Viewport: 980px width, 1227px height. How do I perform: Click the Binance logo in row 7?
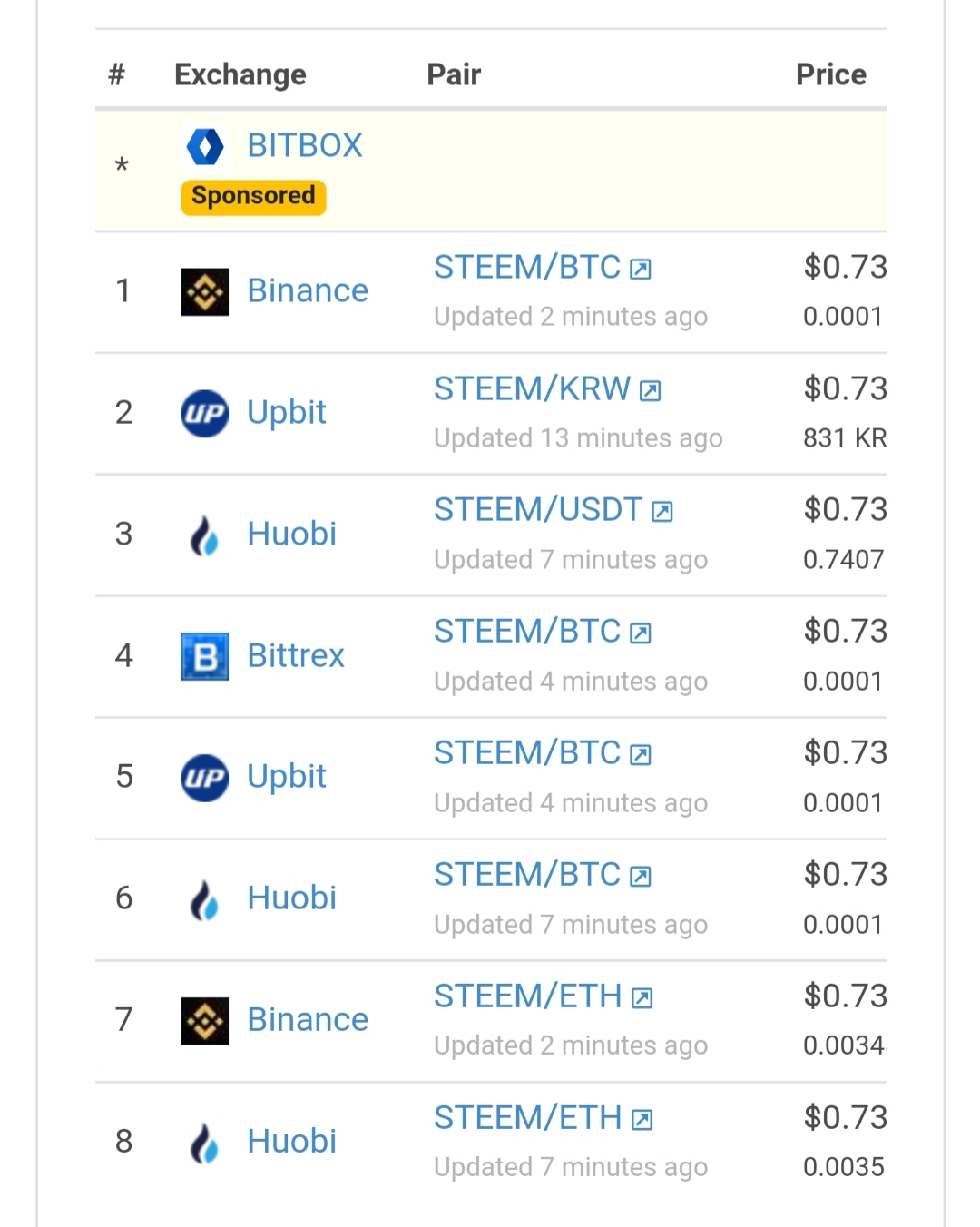tap(205, 1021)
